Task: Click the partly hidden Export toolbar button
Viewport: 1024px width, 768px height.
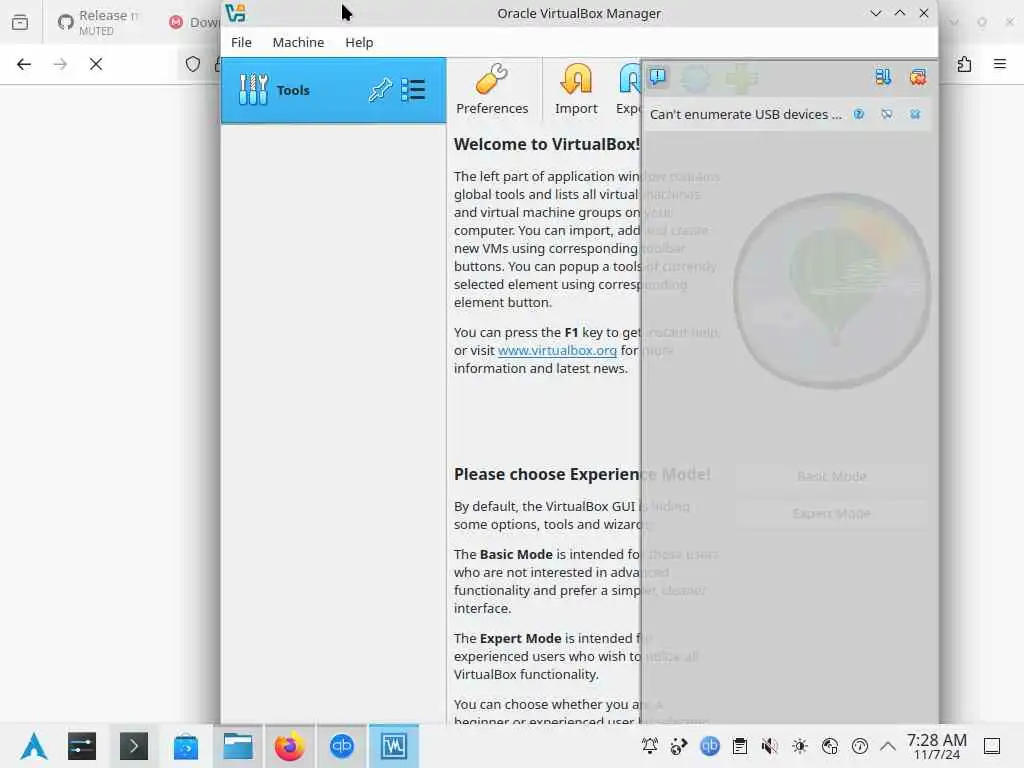Action: coord(628,89)
